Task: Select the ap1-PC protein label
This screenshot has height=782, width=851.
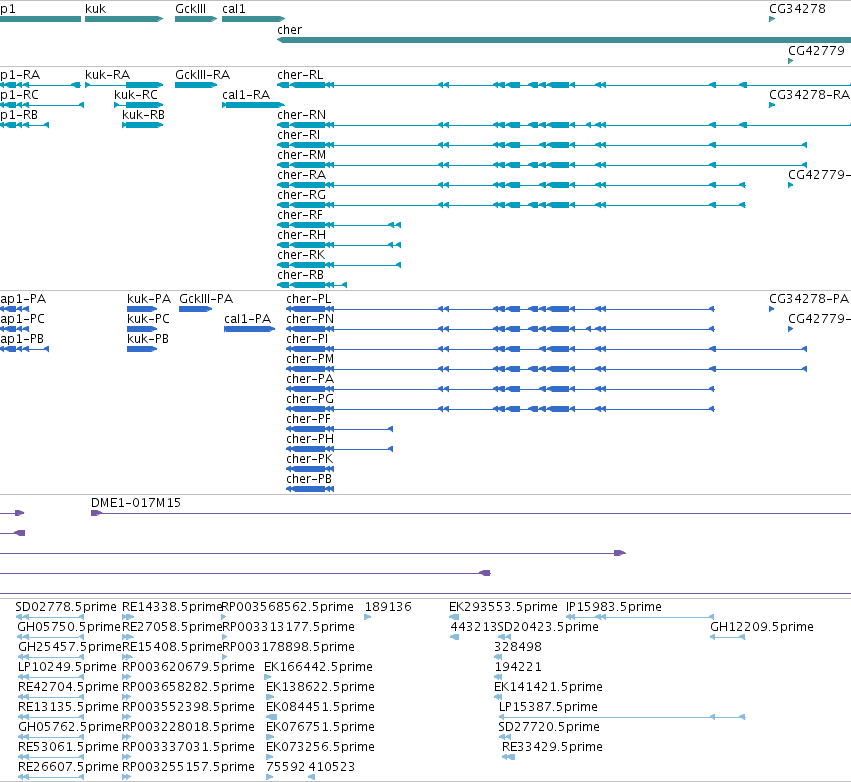Action: pos(22,319)
